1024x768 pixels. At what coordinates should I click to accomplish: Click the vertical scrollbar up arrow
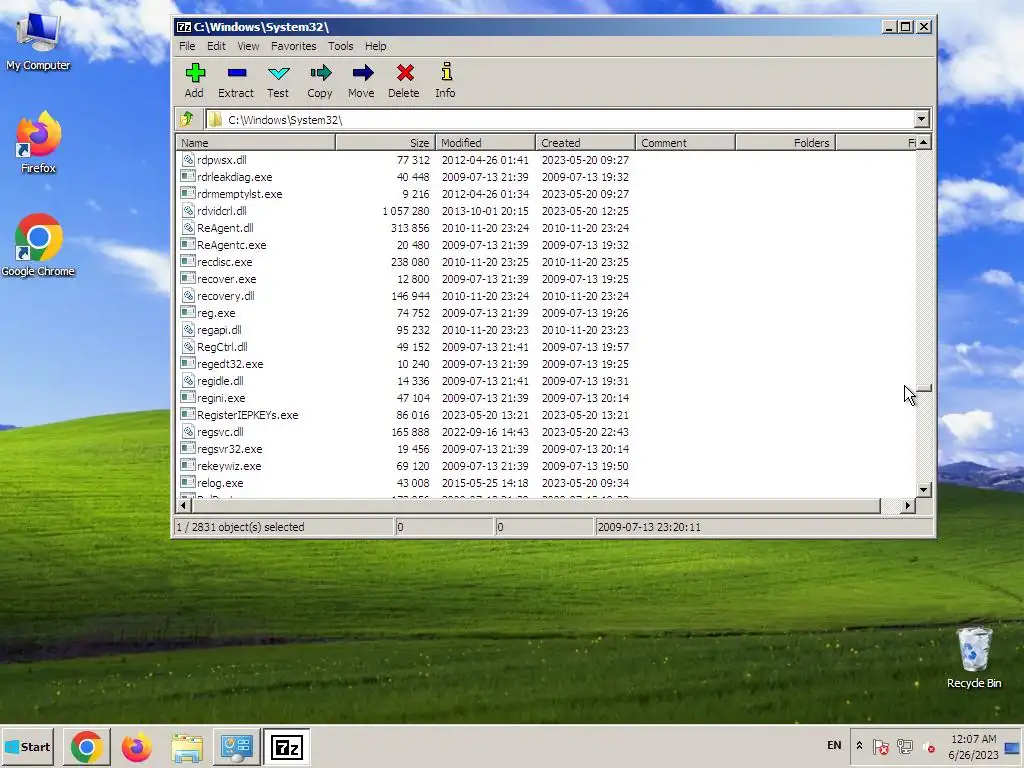tap(923, 142)
